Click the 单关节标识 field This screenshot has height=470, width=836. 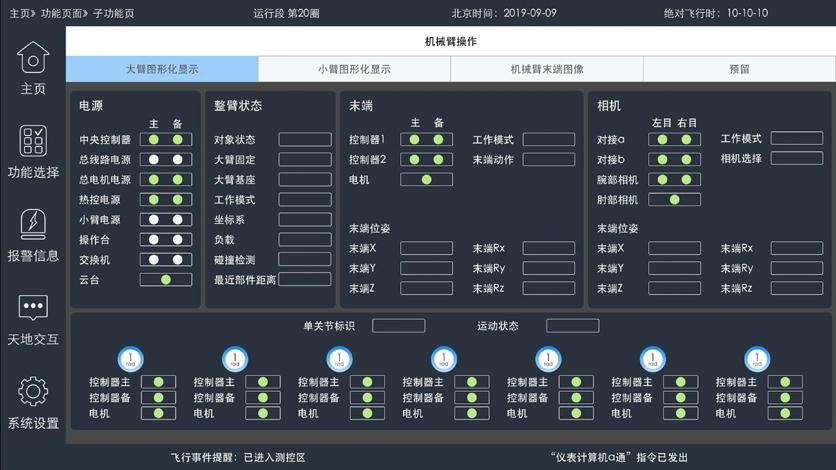tap(399, 326)
